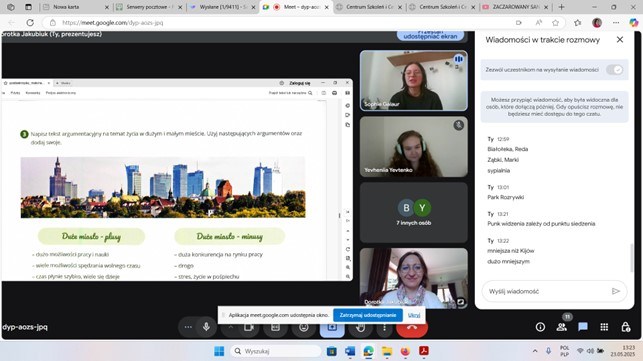Click the screen share toggle button
The image size is (643, 361).
pos(332,327)
